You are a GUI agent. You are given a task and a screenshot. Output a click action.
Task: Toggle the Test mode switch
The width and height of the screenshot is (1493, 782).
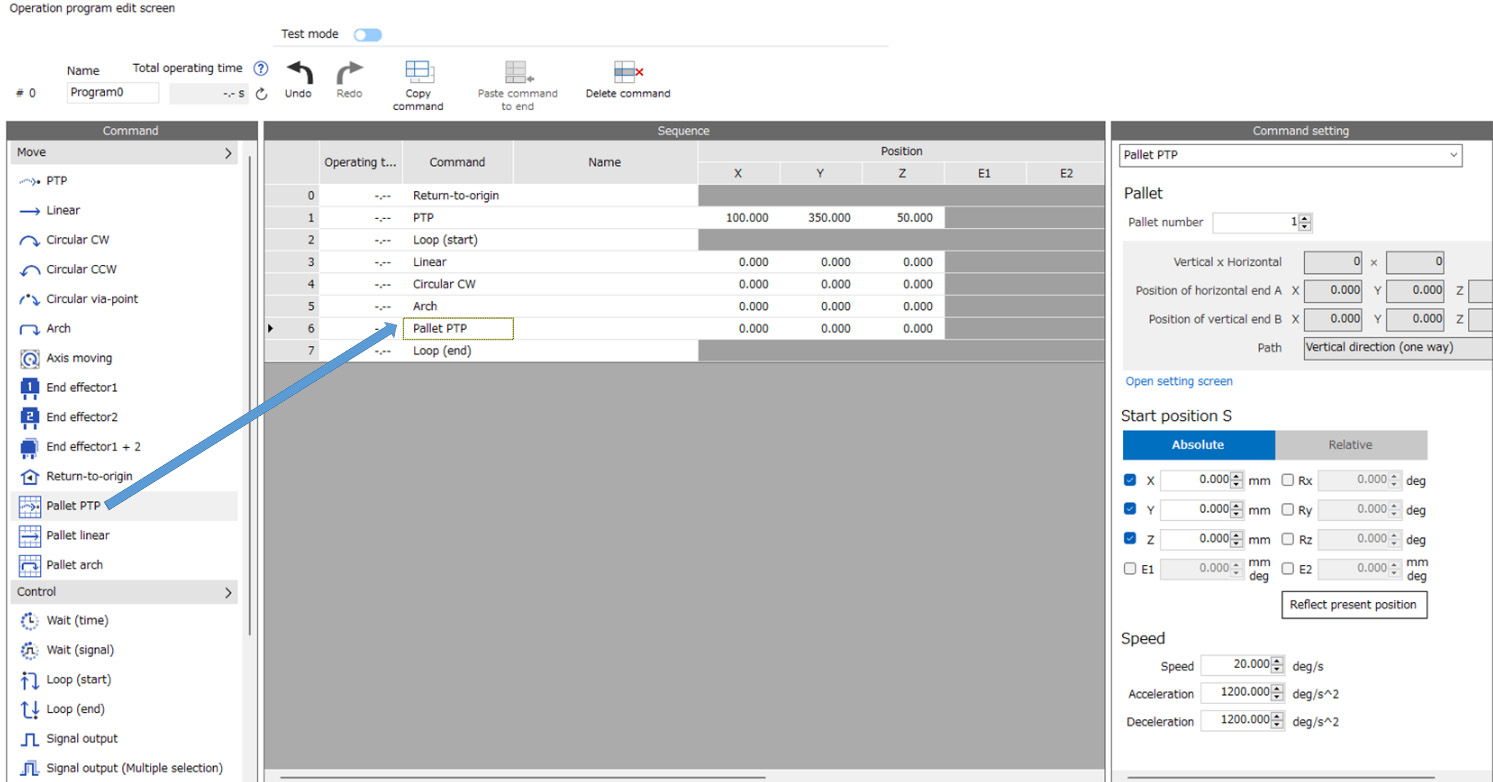(x=367, y=35)
